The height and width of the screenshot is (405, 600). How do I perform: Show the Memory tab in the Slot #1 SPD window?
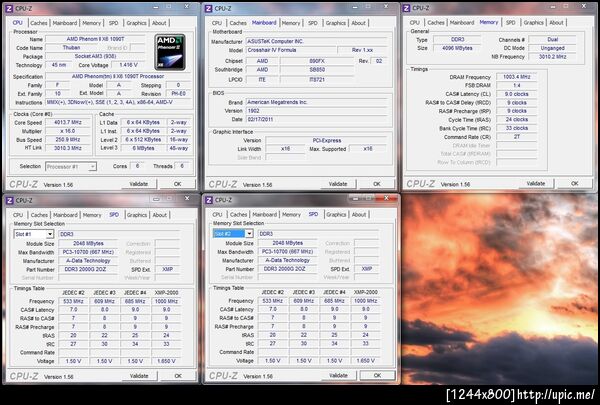pos(92,215)
